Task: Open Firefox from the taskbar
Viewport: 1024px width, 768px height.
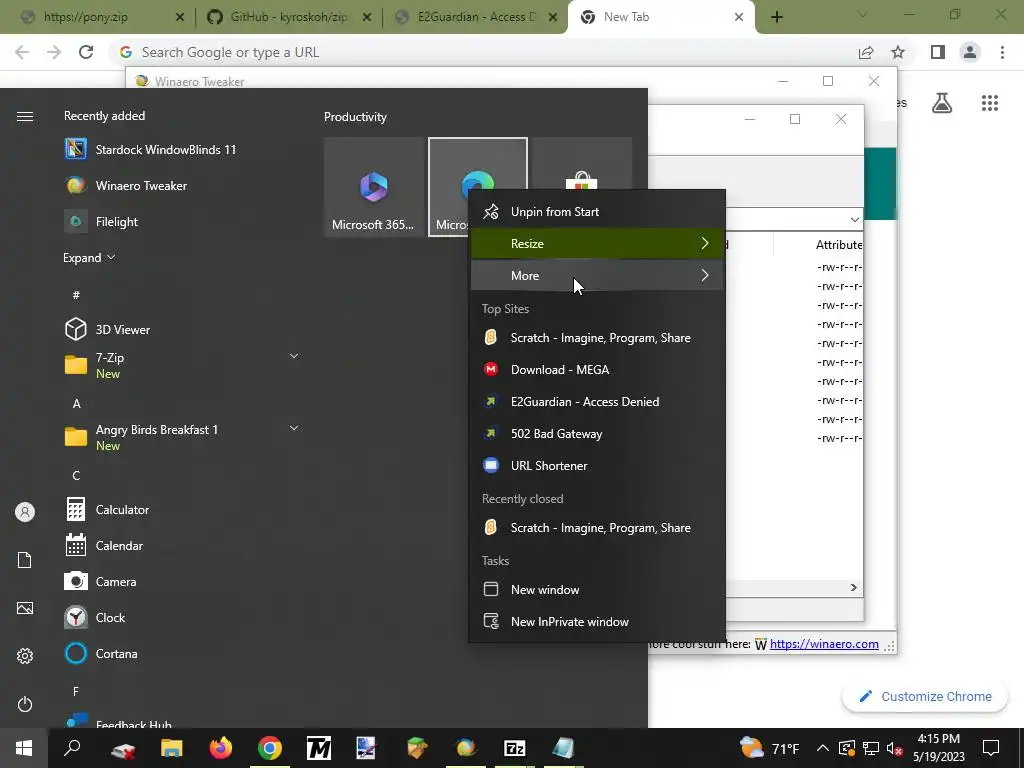Action: (x=221, y=748)
